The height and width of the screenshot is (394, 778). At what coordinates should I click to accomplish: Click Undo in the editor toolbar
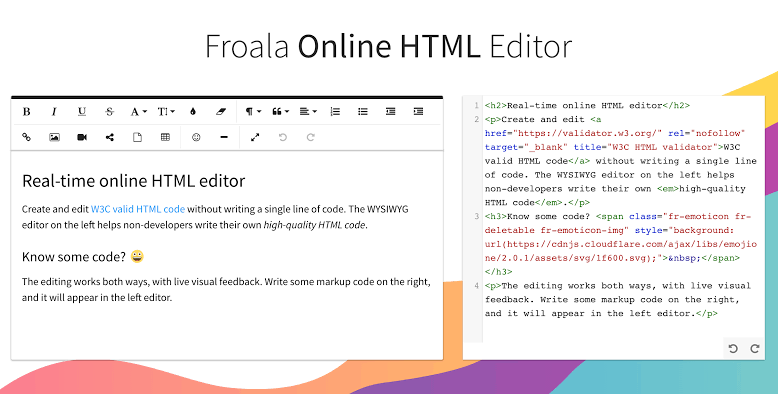[x=283, y=137]
